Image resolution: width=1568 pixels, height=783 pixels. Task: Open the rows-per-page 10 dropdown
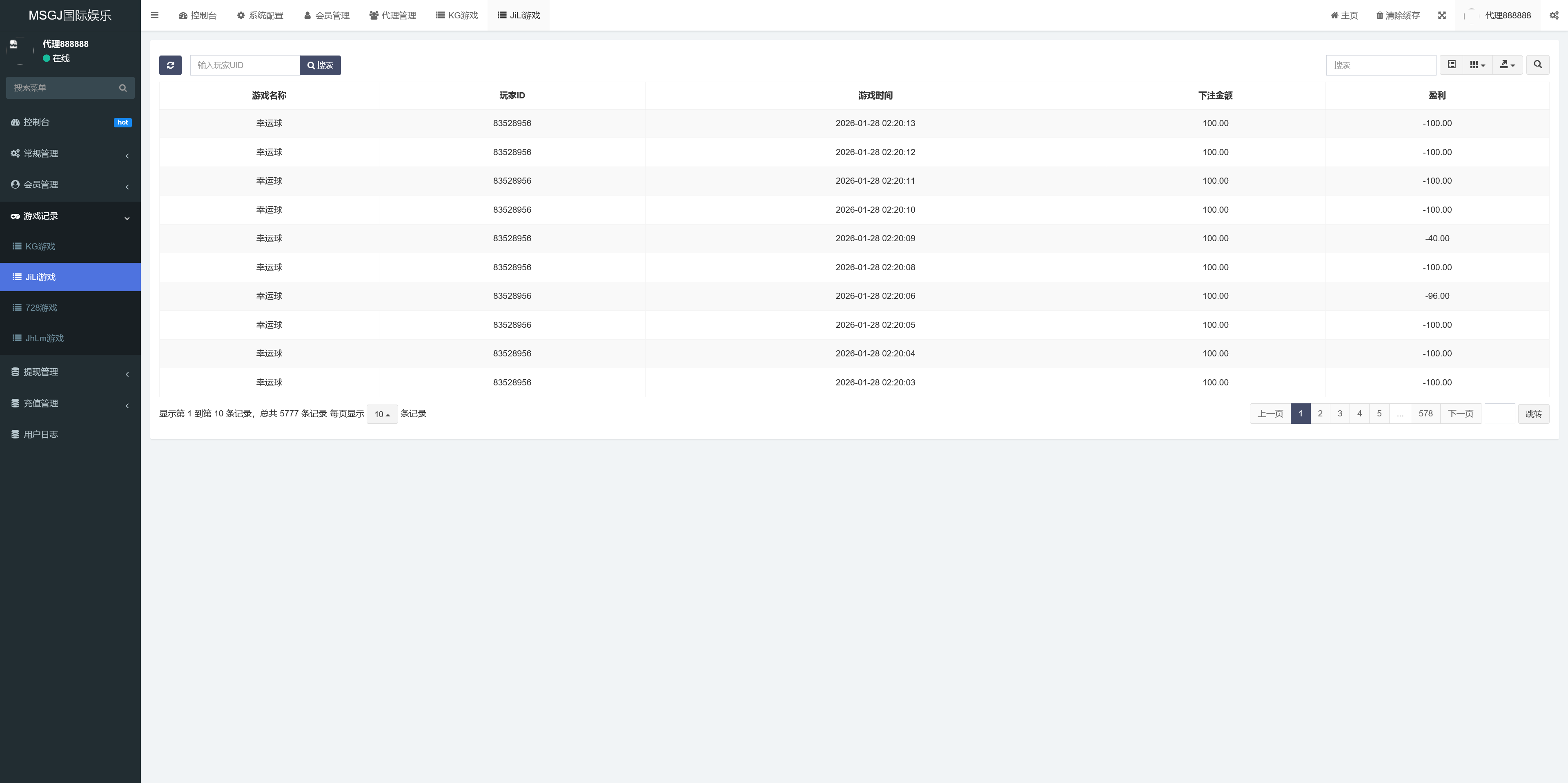click(382, 414)
